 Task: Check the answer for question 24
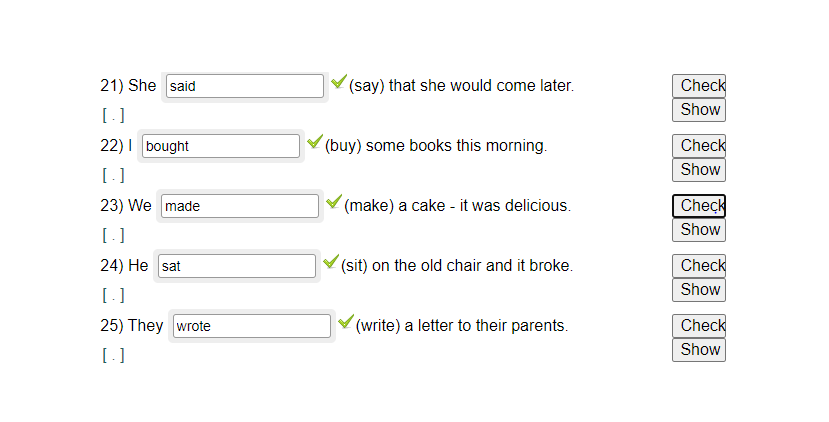[x=698, y=266]
